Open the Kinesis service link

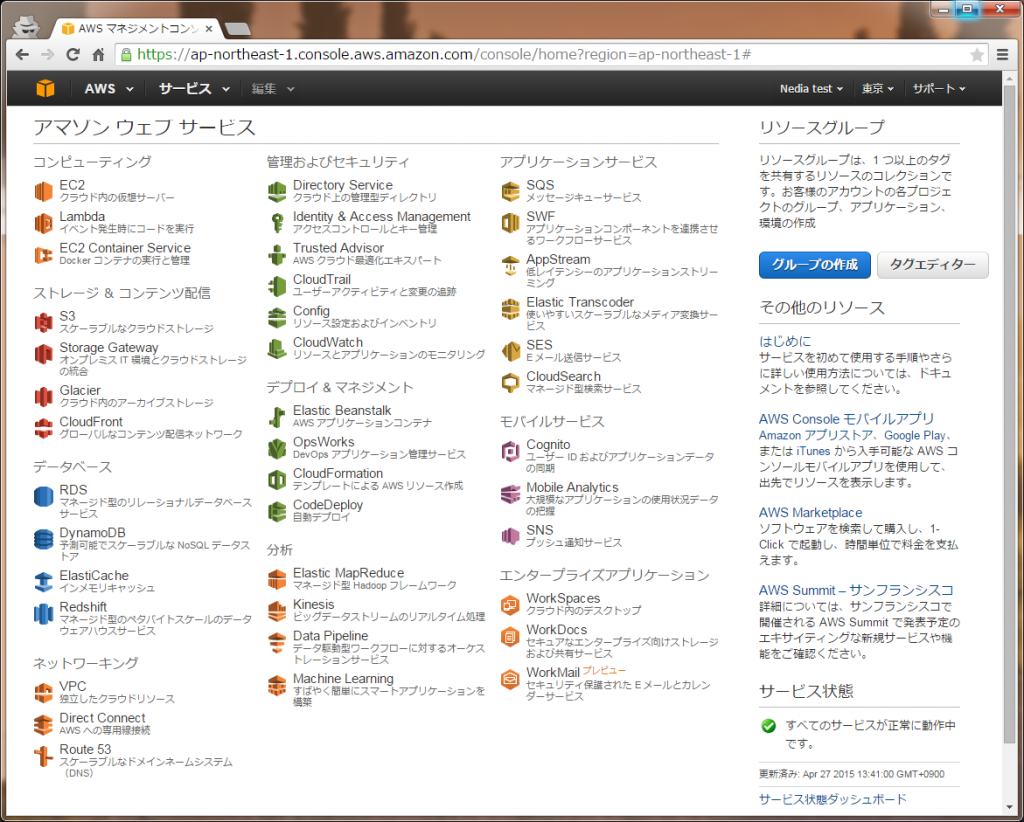pyautogui.click(x=313, y=605)
